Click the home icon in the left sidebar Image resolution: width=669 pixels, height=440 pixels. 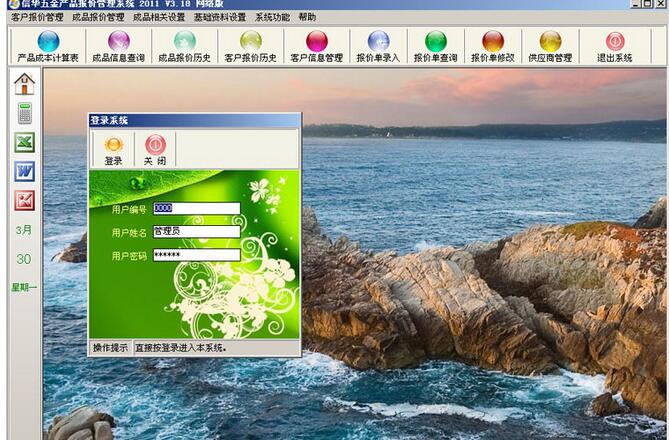tap(24, 84)
